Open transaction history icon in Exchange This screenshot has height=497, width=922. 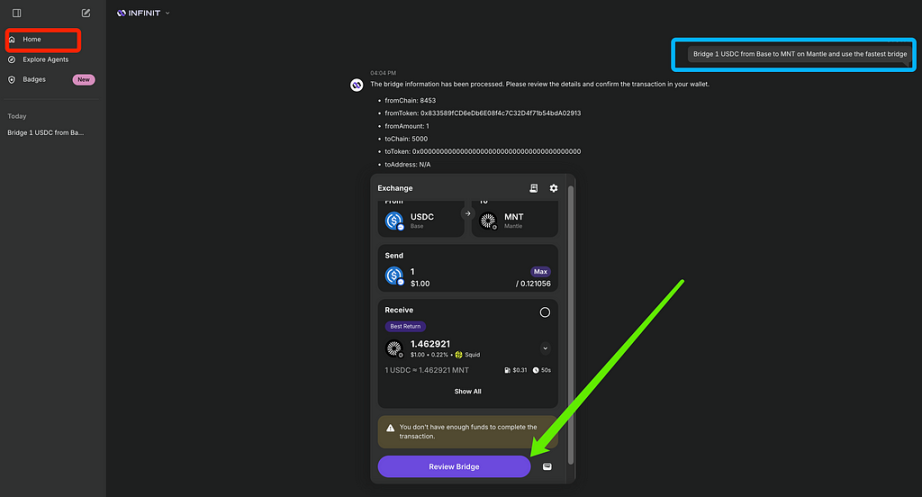click(x=533, y=188)
